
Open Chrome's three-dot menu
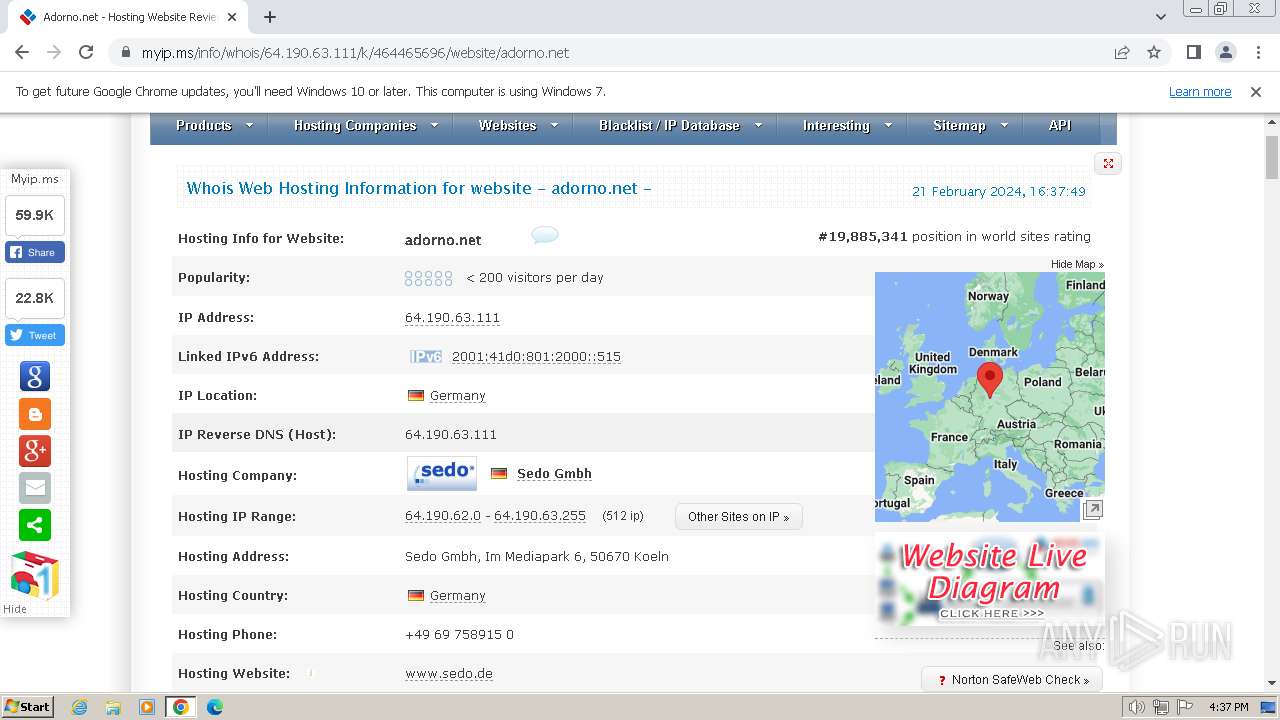point(1258,53)
